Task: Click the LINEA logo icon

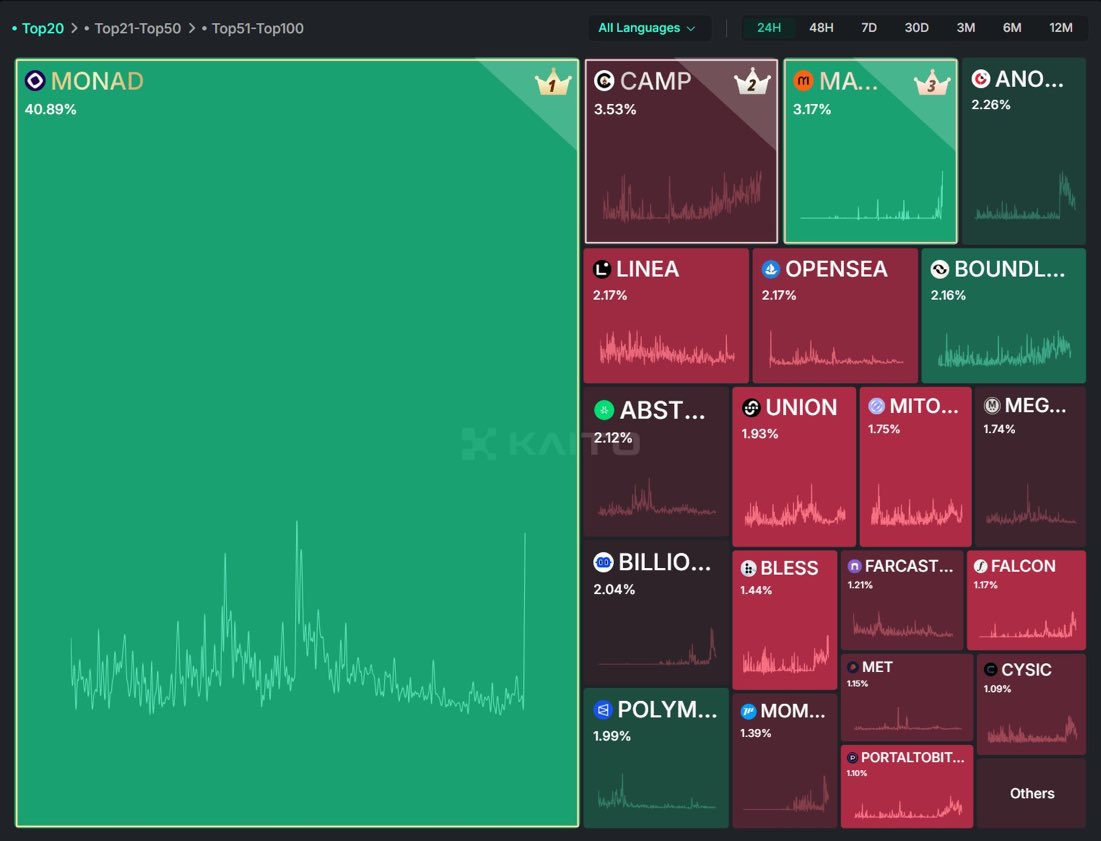Action: coord(602,269)
